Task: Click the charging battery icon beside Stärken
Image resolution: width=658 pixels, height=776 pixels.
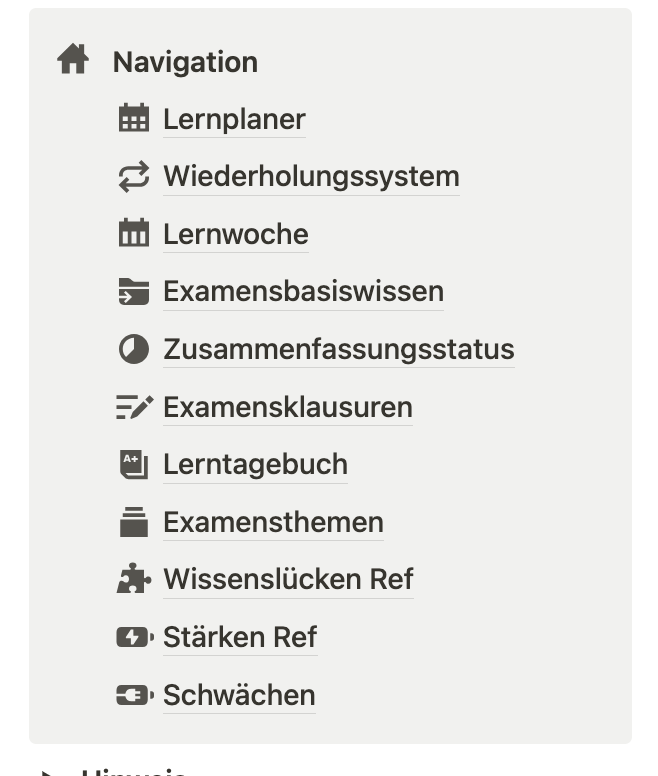Action: coord(133,637)
